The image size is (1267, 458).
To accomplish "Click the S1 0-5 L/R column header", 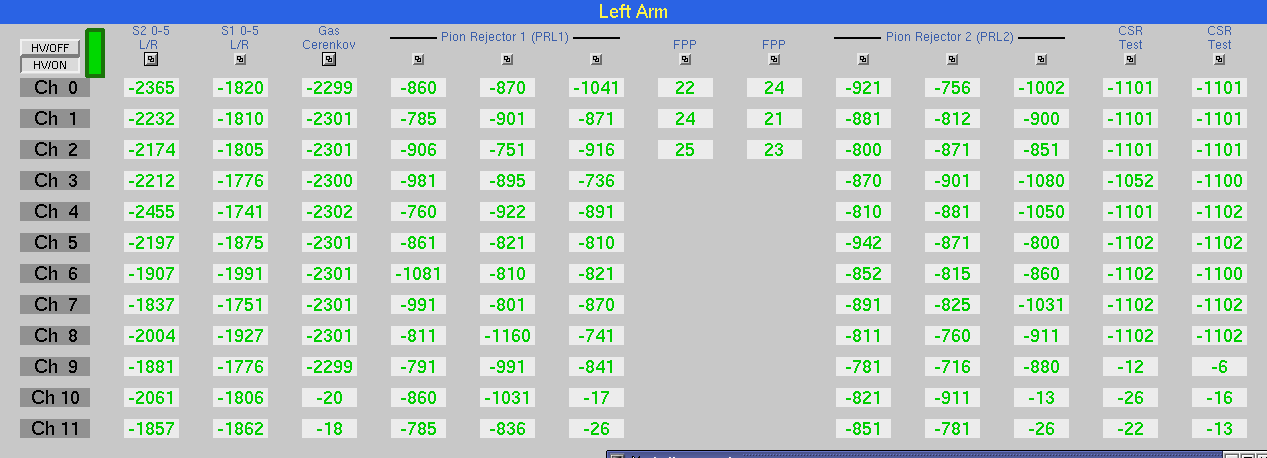I will [x=240, y=38].
